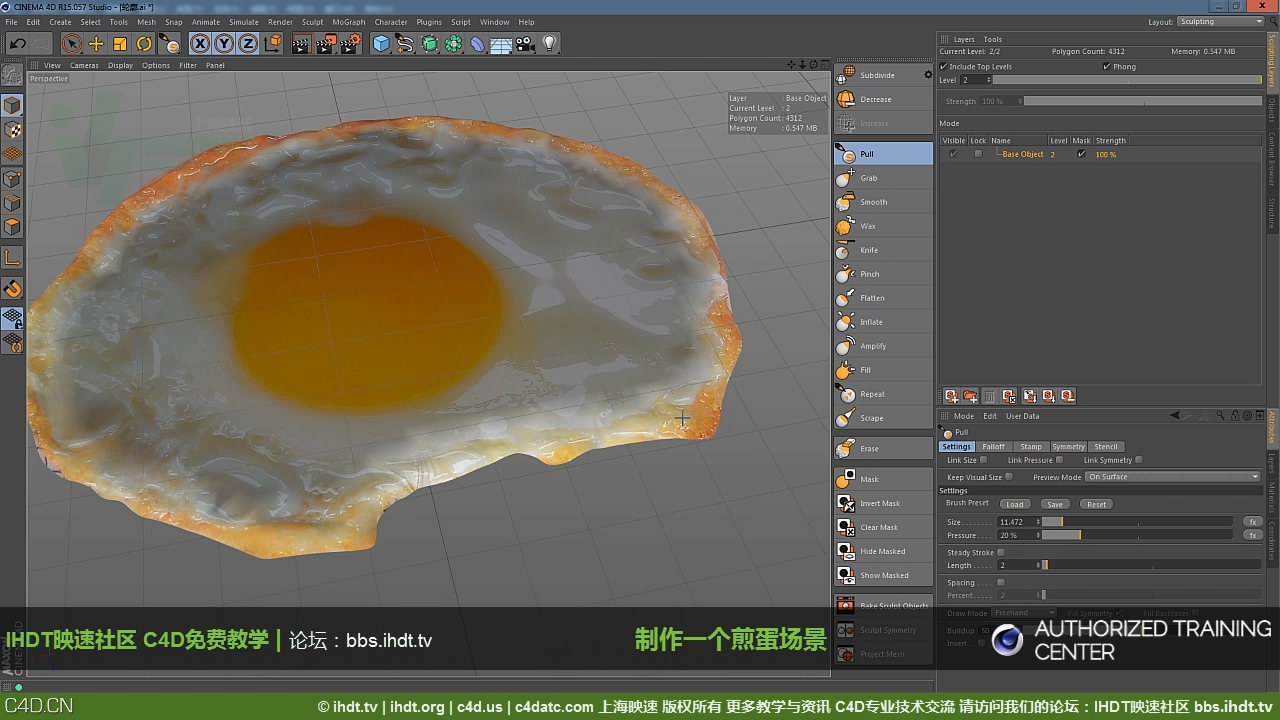The width and height of the screenshot is (1280, 720).
Task: Toggle X axis lock
Action: click(x=200, y=44)
